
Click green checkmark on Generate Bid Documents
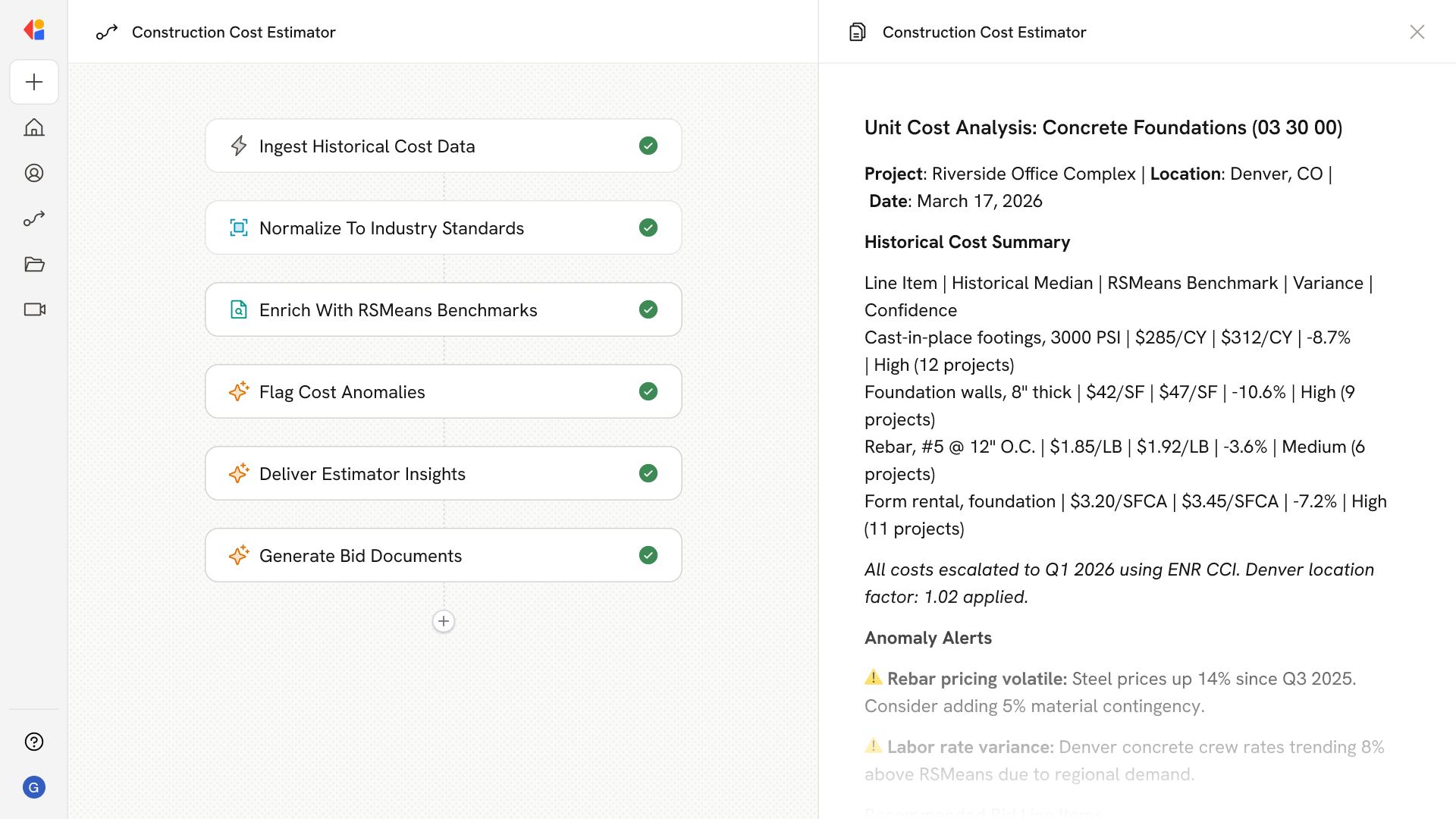[648, 555]
